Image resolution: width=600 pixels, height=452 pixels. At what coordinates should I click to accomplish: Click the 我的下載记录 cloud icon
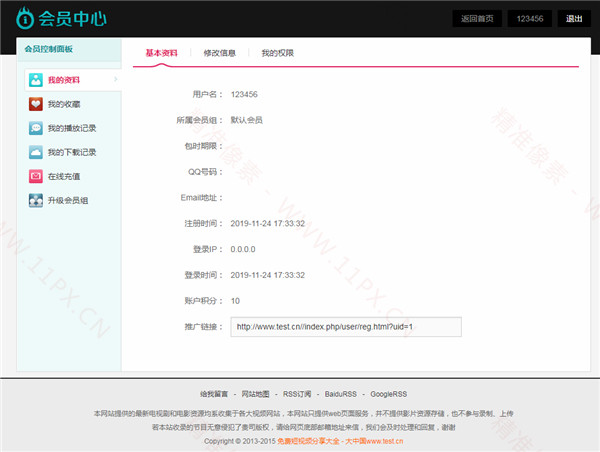point(35,152)
